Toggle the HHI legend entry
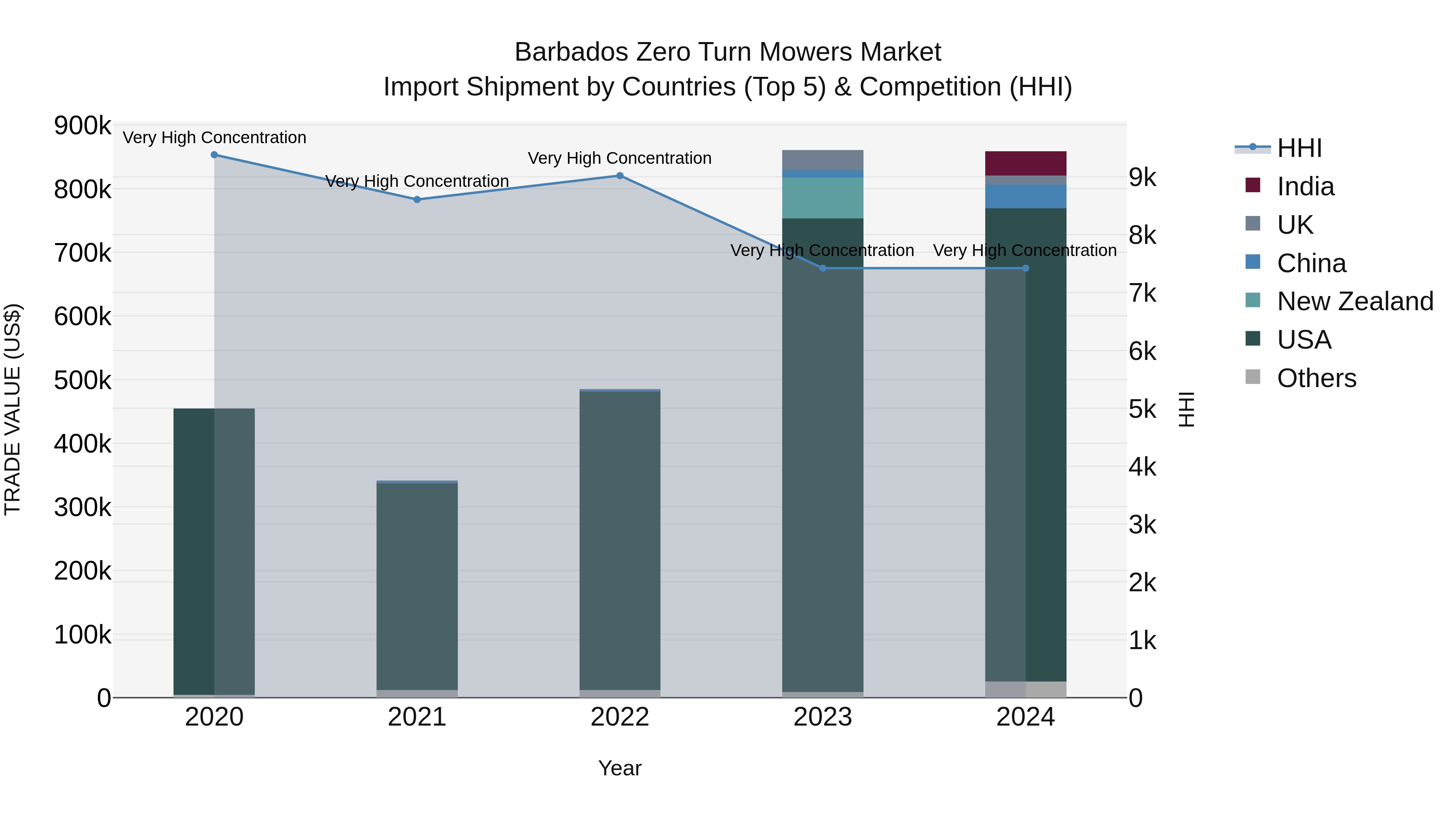Screen dimensions: 1456x819 tap(1278, 148)
